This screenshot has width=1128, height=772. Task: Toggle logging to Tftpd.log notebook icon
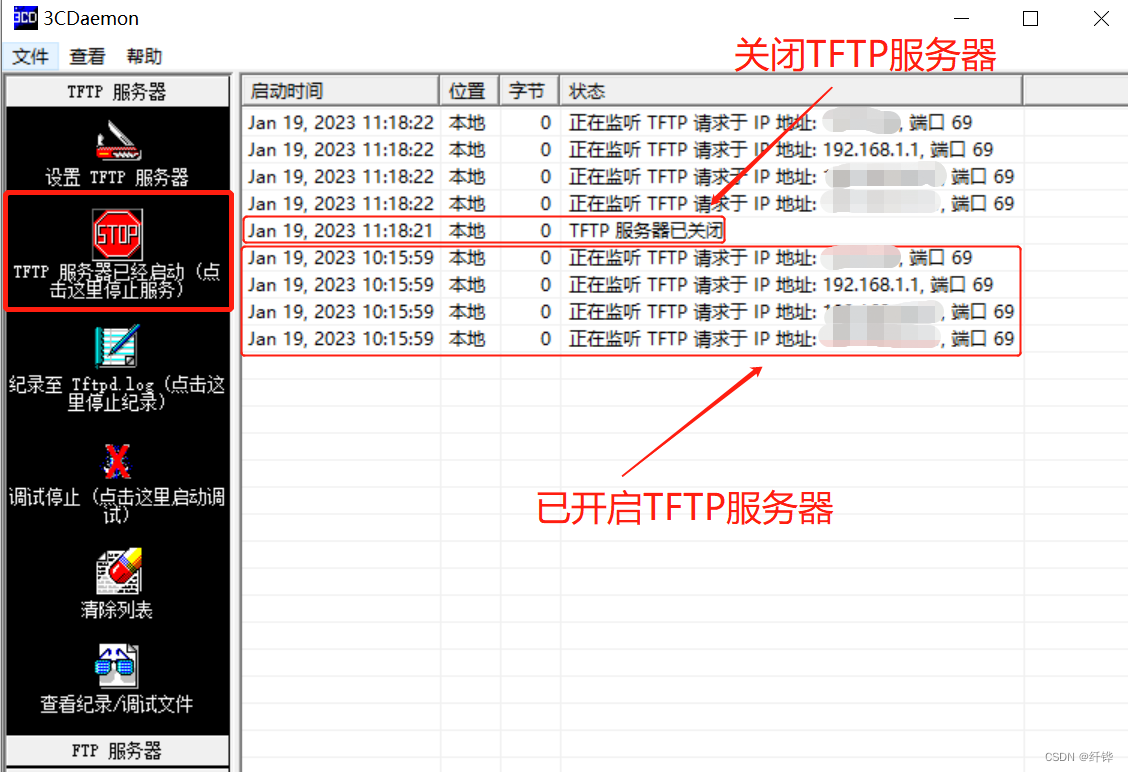point(117,347)
